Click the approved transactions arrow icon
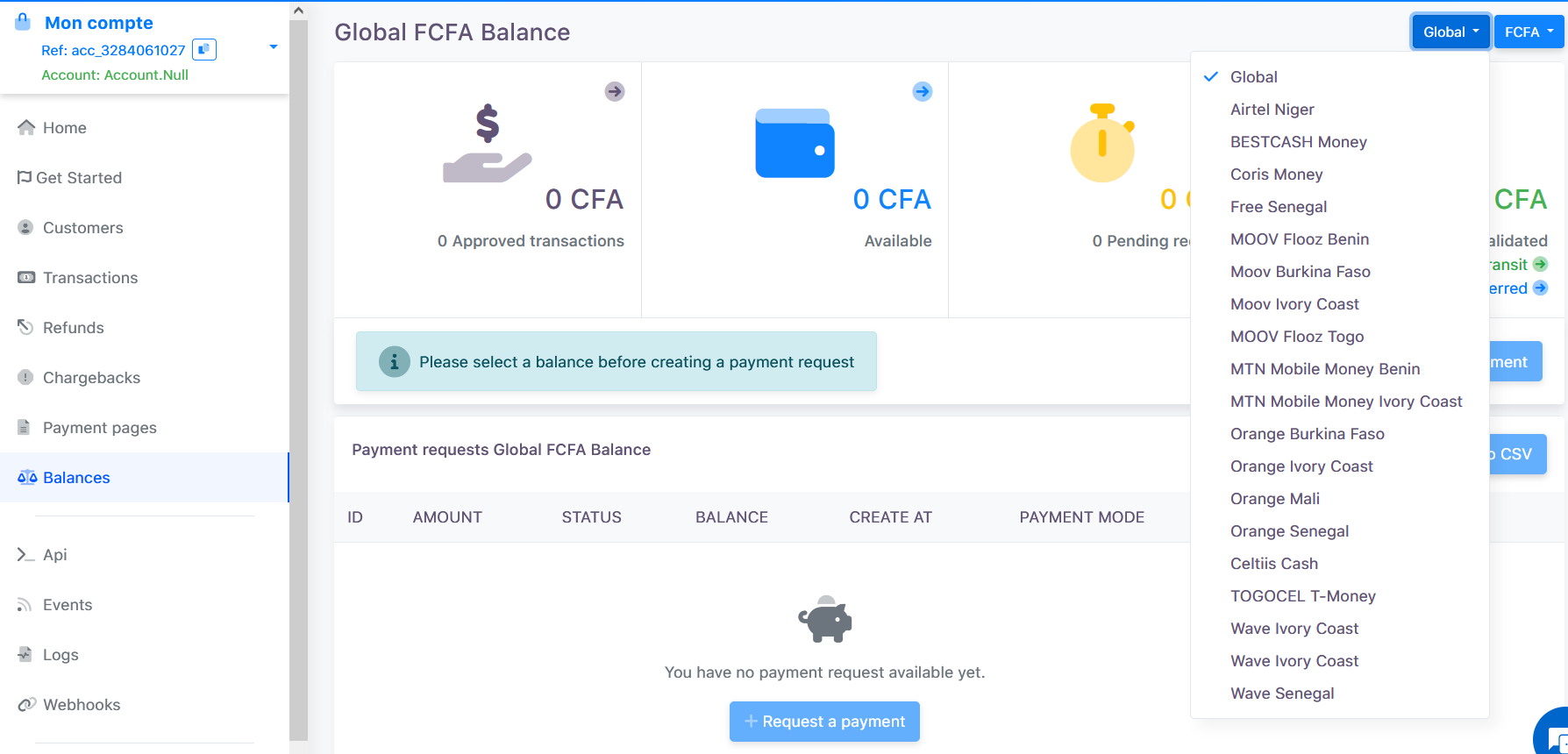1568x754 pixels. click(615, 91)
